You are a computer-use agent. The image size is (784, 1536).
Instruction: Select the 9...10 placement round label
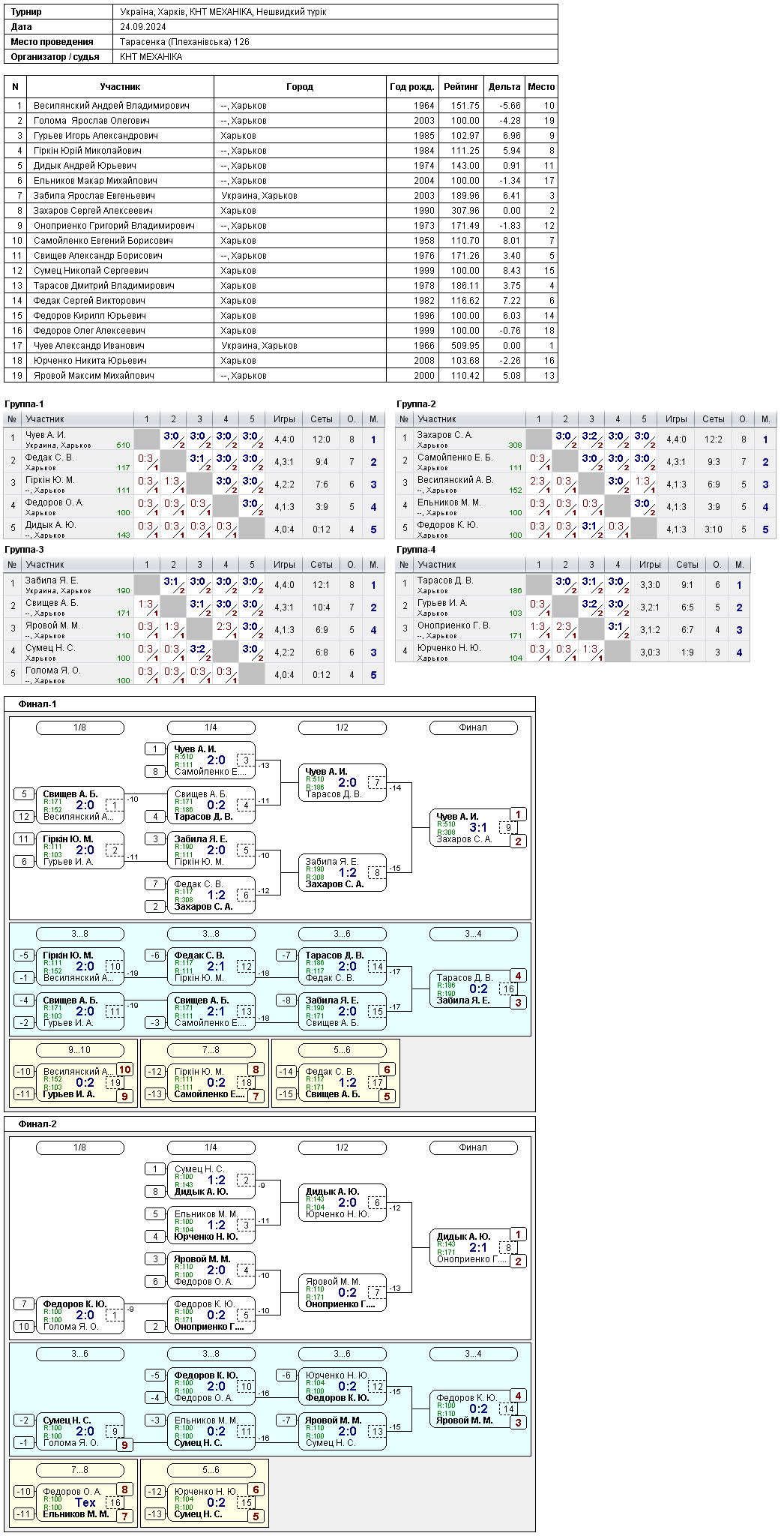point(79,1050)
